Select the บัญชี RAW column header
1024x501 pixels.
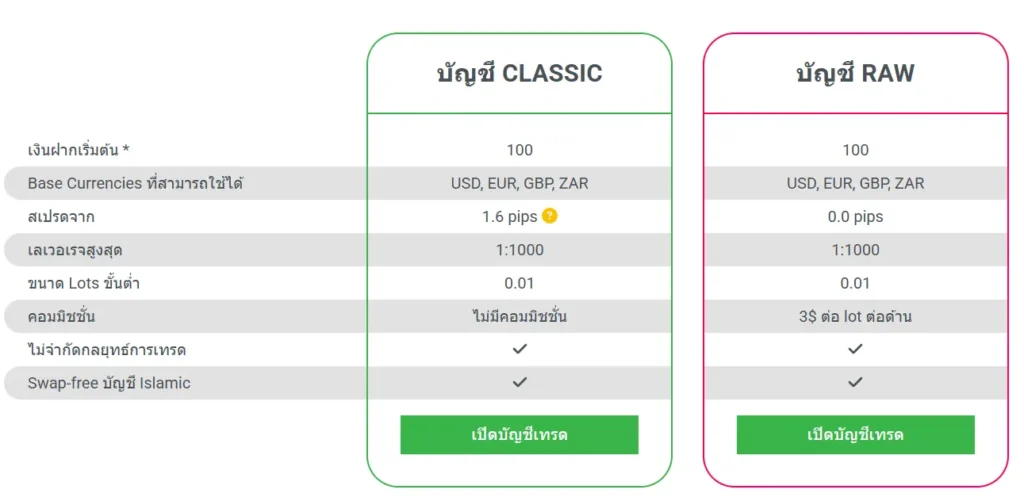pyautogui.click(x=855, y=73)
